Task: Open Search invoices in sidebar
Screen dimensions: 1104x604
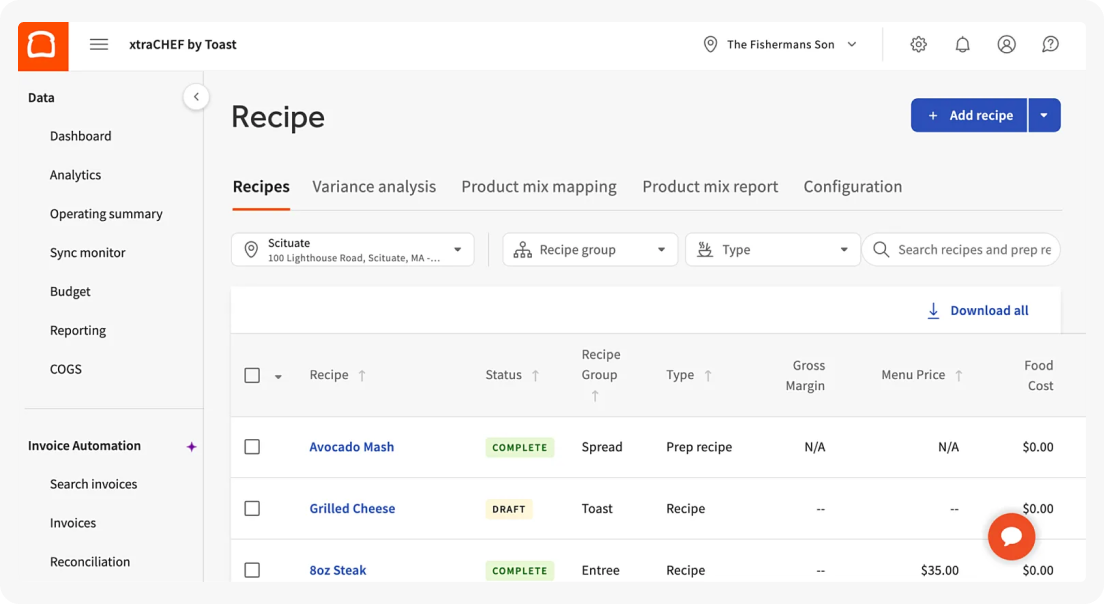Action: [x=93, y=484]
